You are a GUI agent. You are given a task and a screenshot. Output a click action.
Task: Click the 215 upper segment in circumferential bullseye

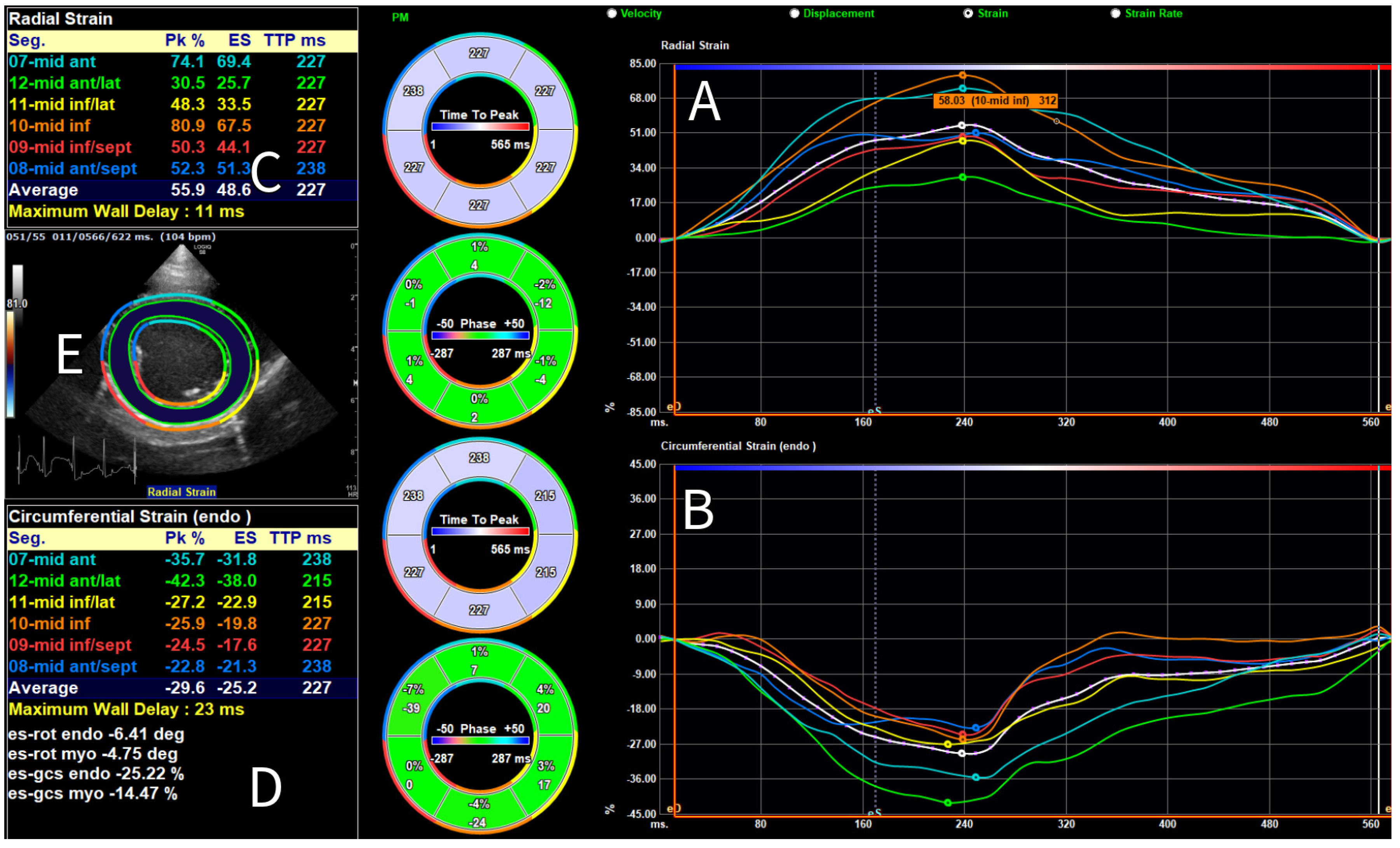(x=544, y=496)
